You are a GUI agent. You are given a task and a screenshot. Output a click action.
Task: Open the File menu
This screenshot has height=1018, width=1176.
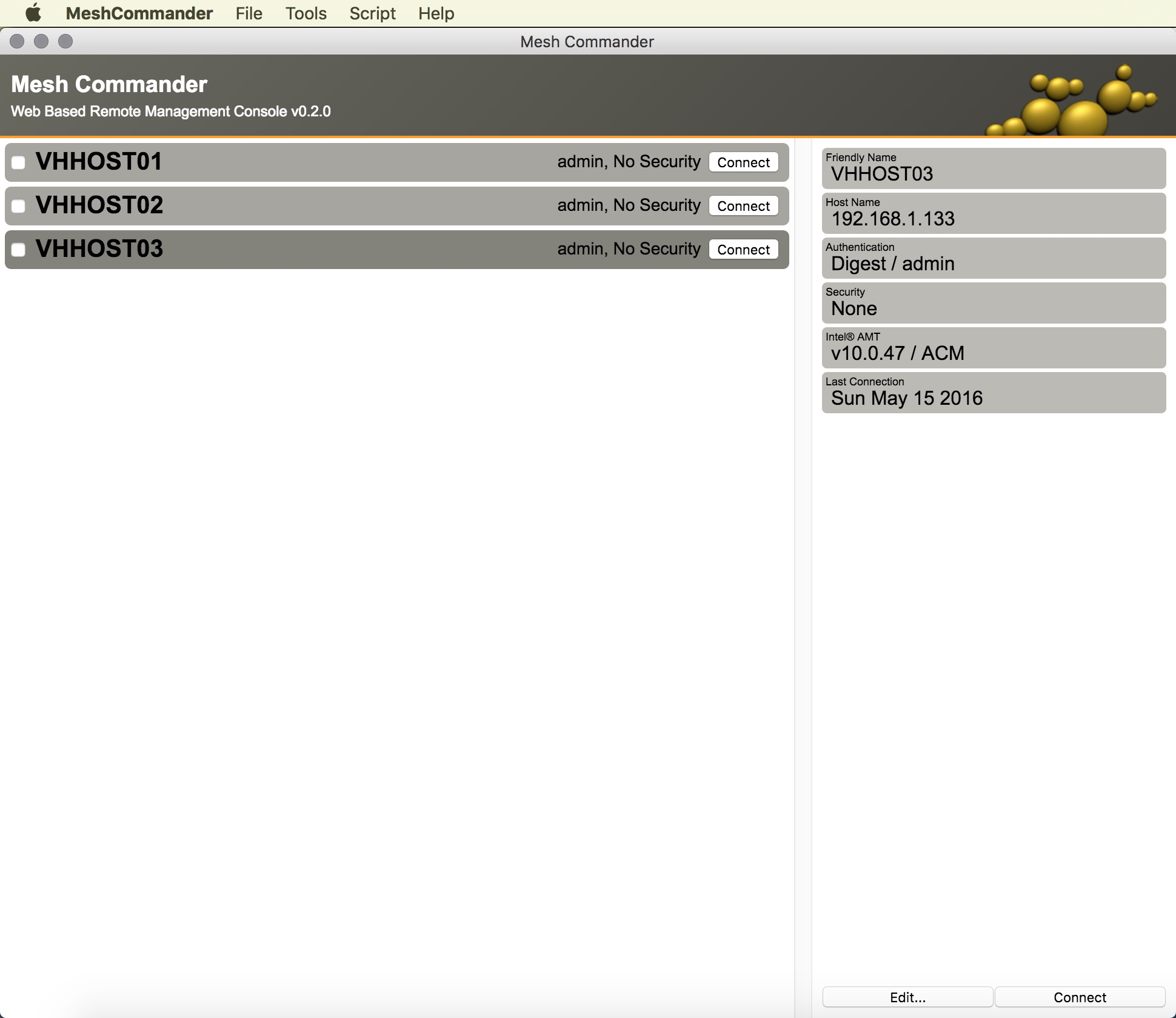[x=249, y=13]
